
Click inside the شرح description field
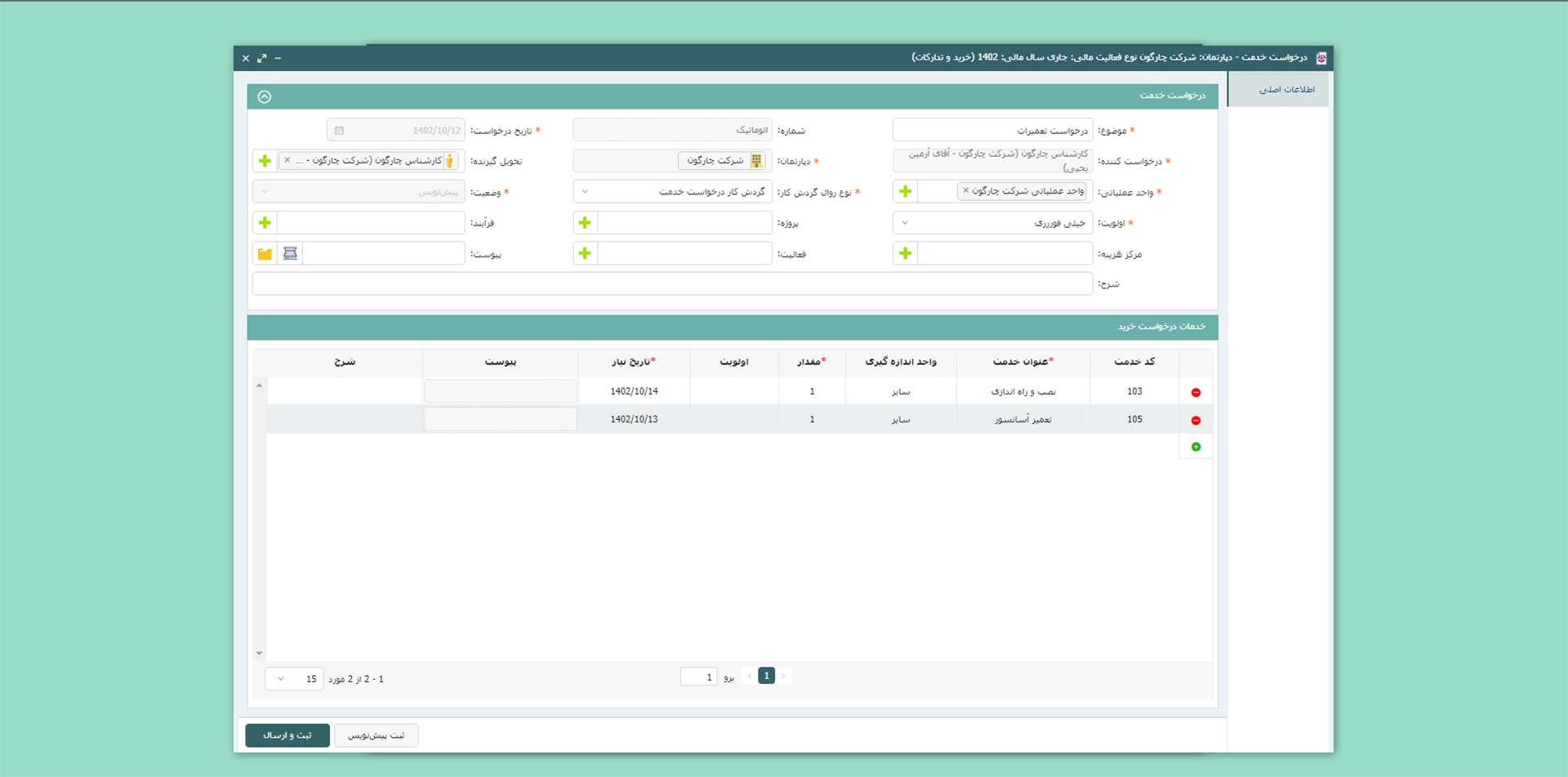tap(671, 284)
